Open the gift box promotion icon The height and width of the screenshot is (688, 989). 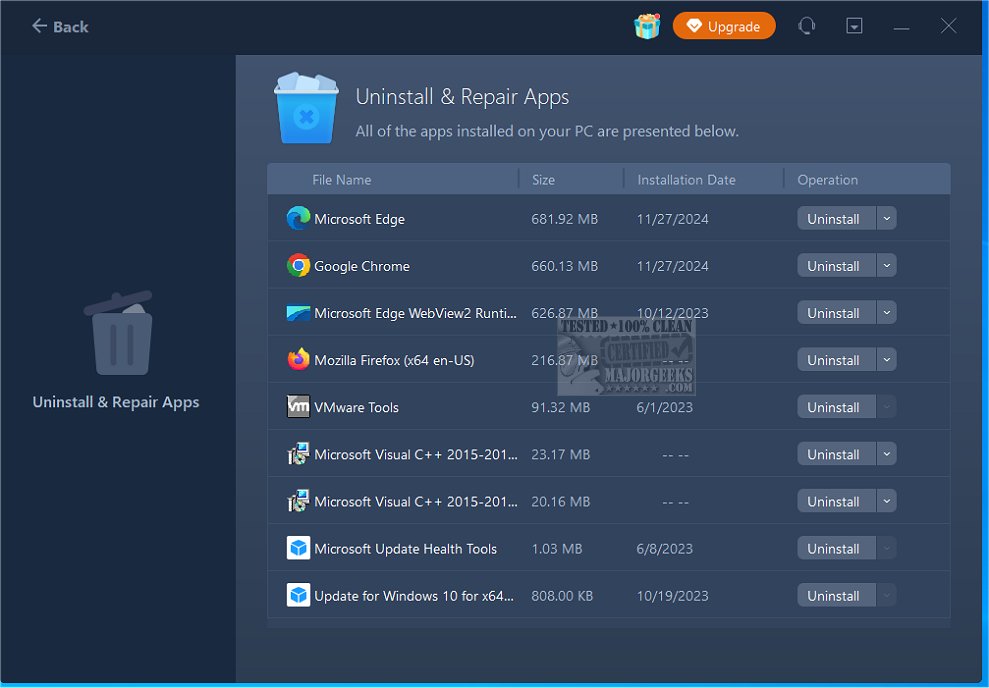pos(647,26)
